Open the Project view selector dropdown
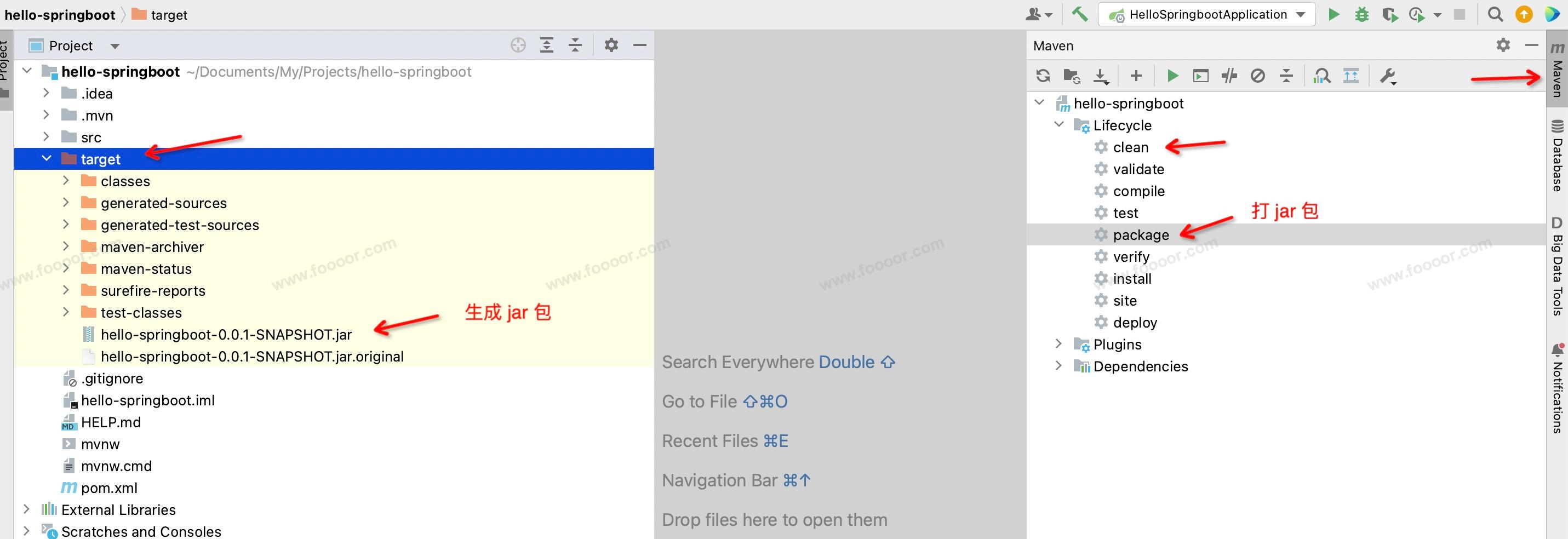The height and width of the screenshot is (539, 1568). coord(115,46)
